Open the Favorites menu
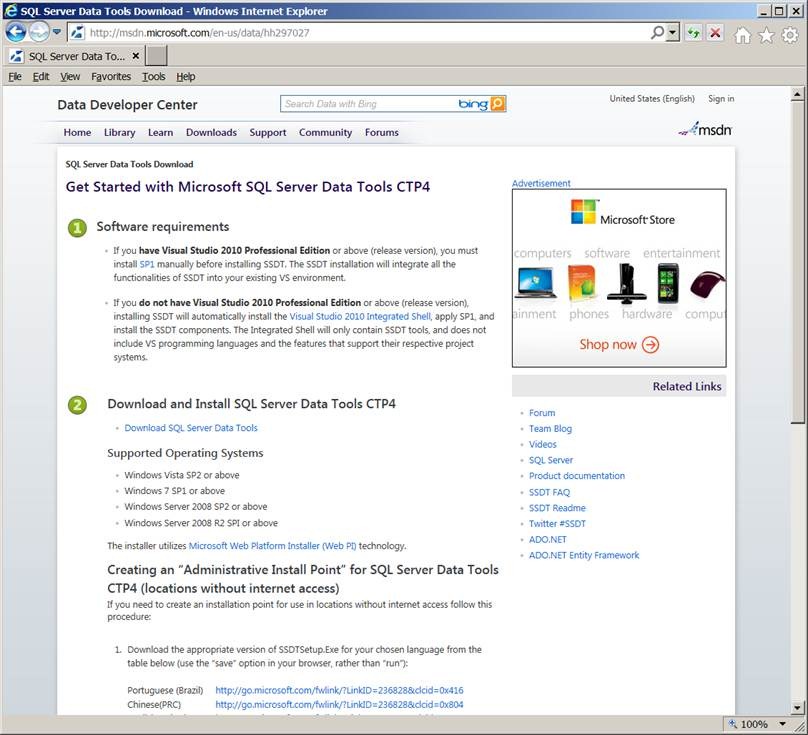This screenshot has height=735, width=808. [x=111, y=76]
